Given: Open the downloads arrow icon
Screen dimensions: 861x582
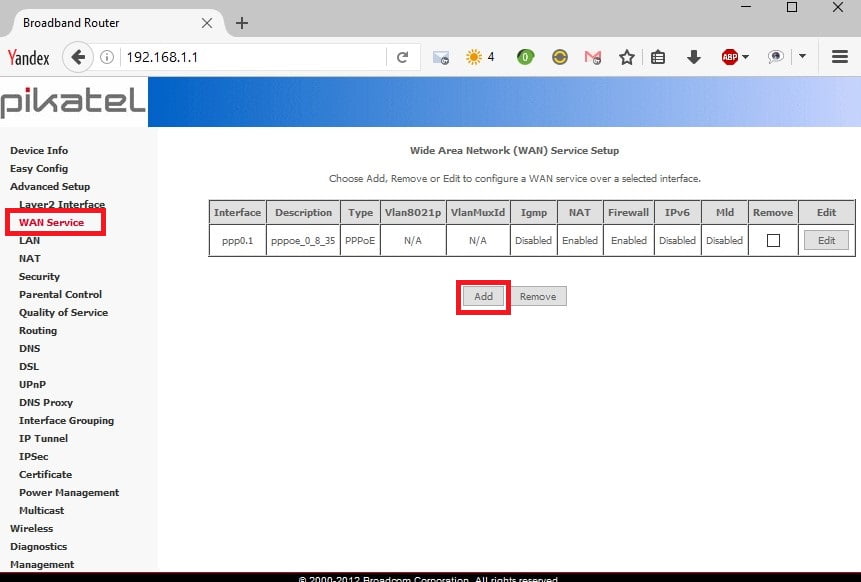Looking at the screenshot, I should [x=693, y=57].
